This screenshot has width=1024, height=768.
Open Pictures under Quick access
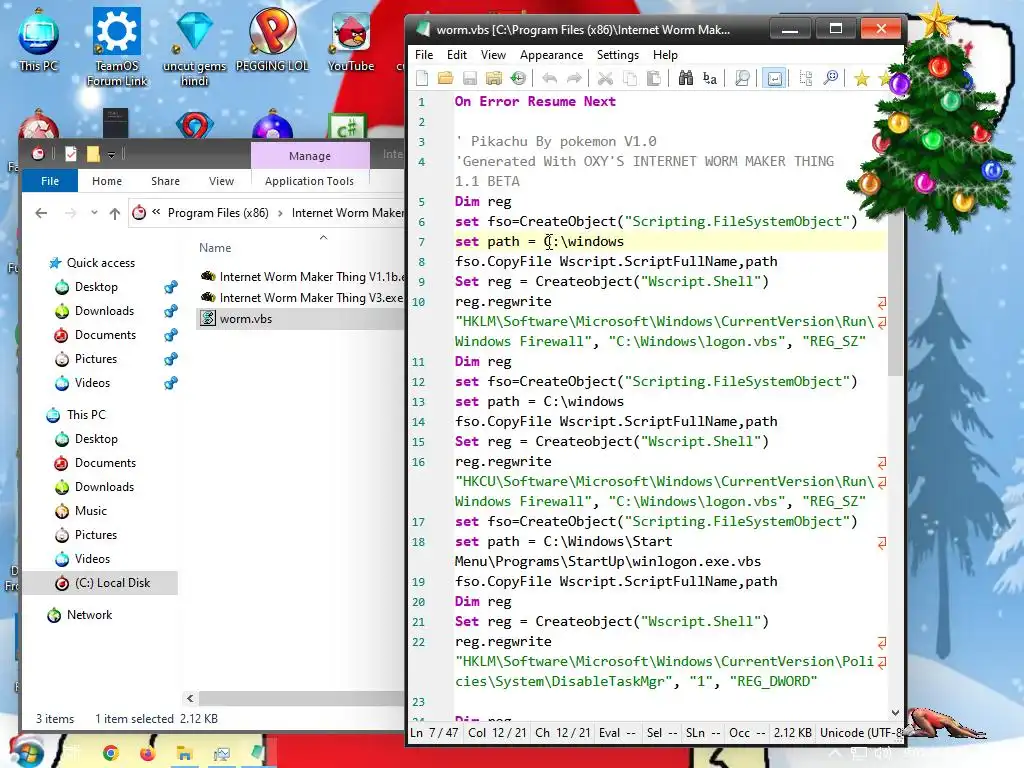tap(95, 359)
